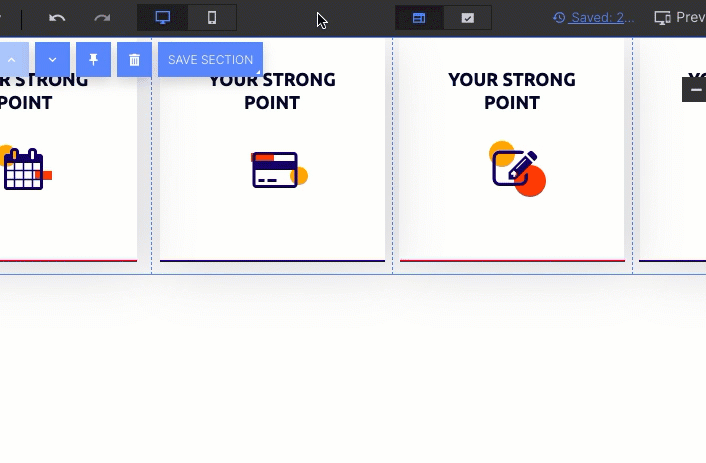Switch to mobile preview mode
706x463 pixels.
click(212, 18)
